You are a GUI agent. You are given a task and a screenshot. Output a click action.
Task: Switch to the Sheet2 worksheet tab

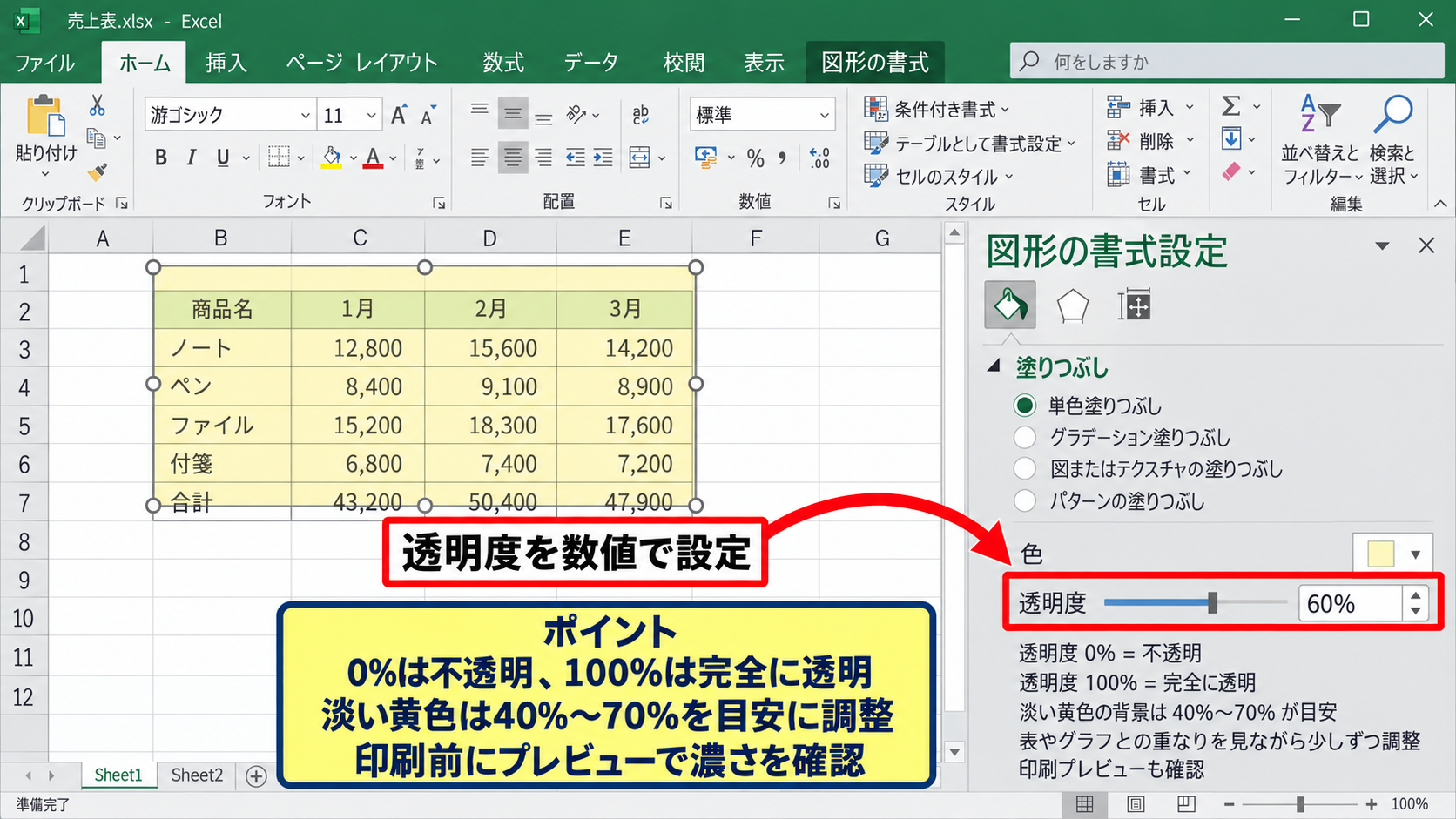[x=197, y=775]
